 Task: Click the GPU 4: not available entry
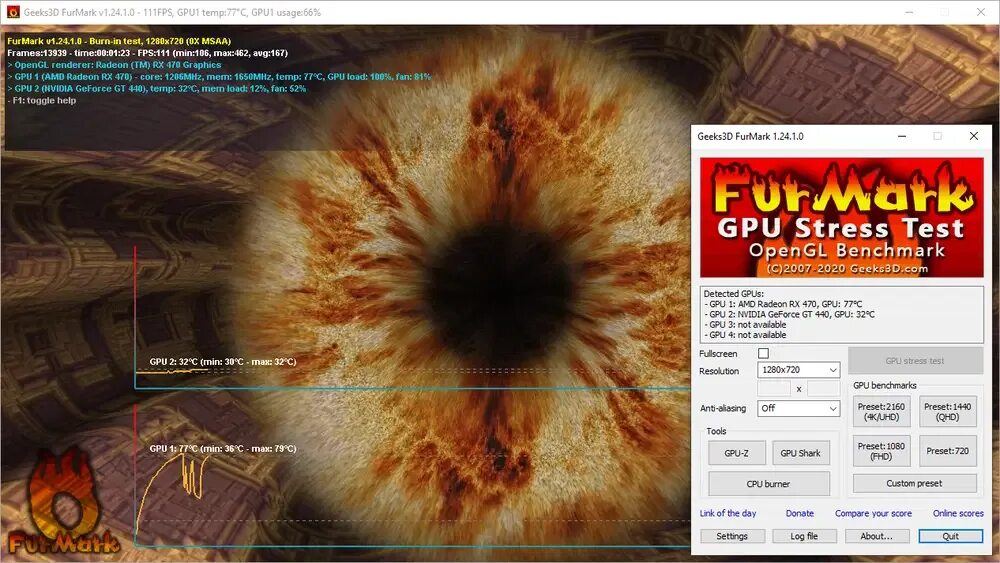pyautogui.click(x=745, y=335)
